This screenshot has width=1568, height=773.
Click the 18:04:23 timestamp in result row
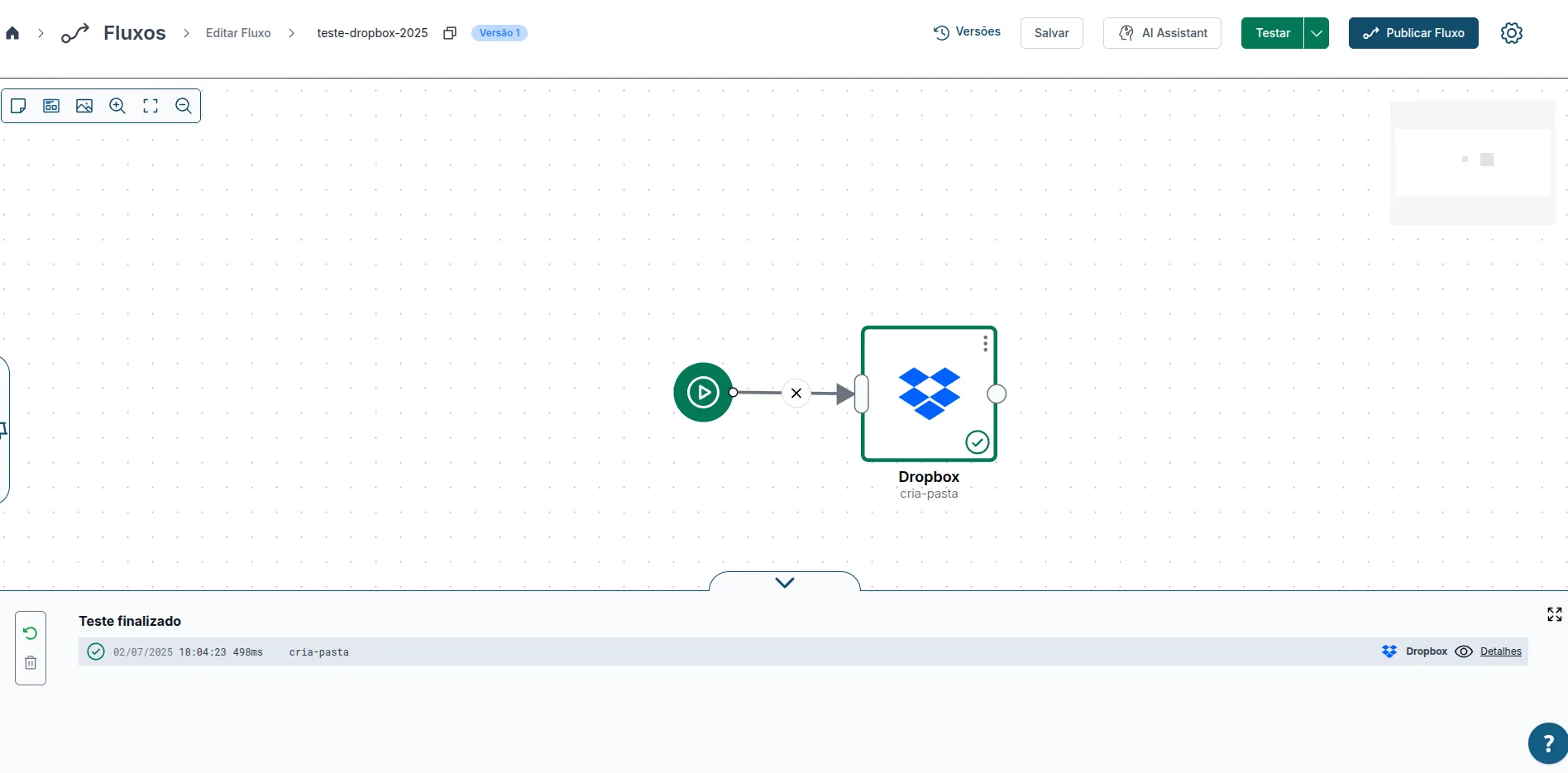click(203, 652)
